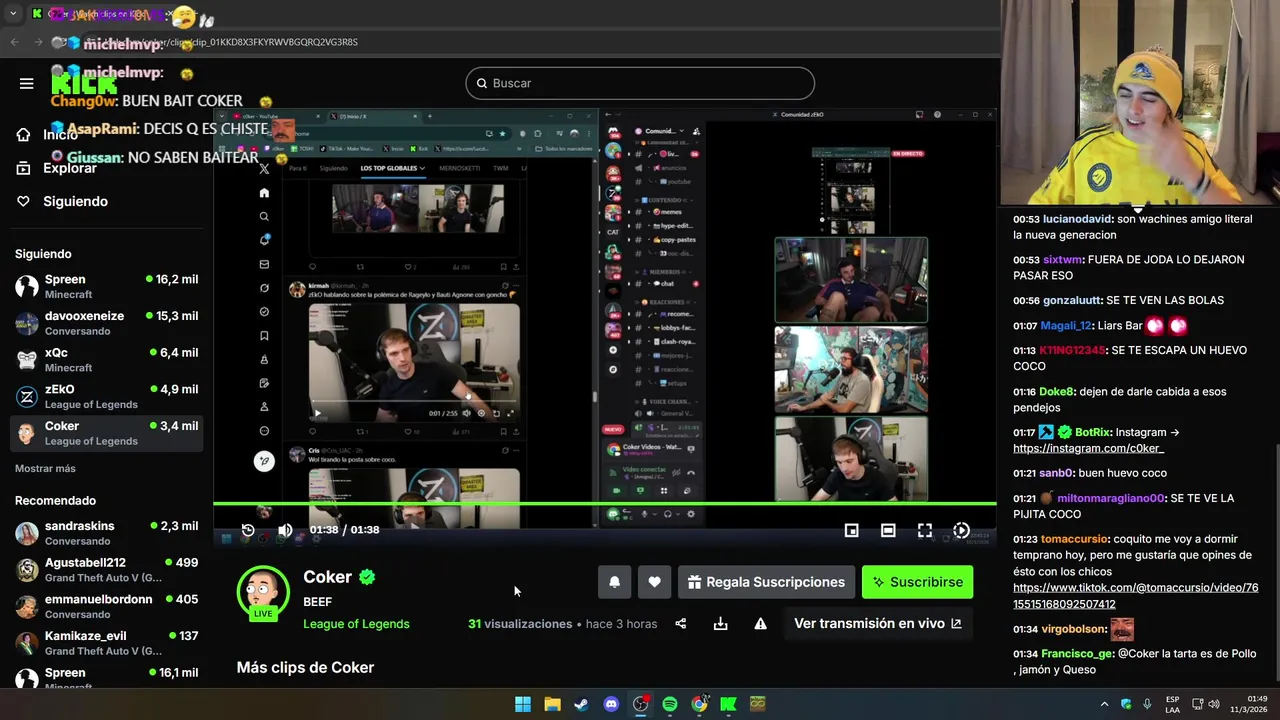The image size is (1280, 720).
Task: Open OBS Studio from taskbar
Action: point(640,704)
